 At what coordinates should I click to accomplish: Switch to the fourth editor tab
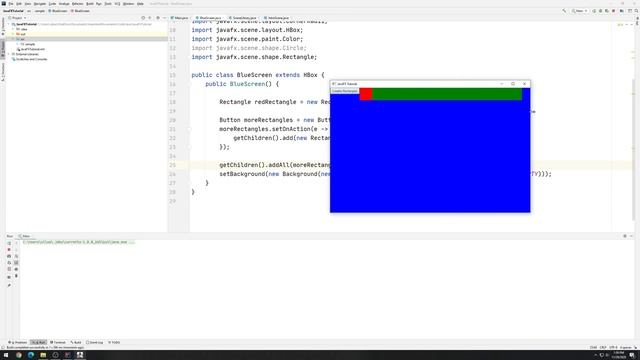[x=277, y=18]
